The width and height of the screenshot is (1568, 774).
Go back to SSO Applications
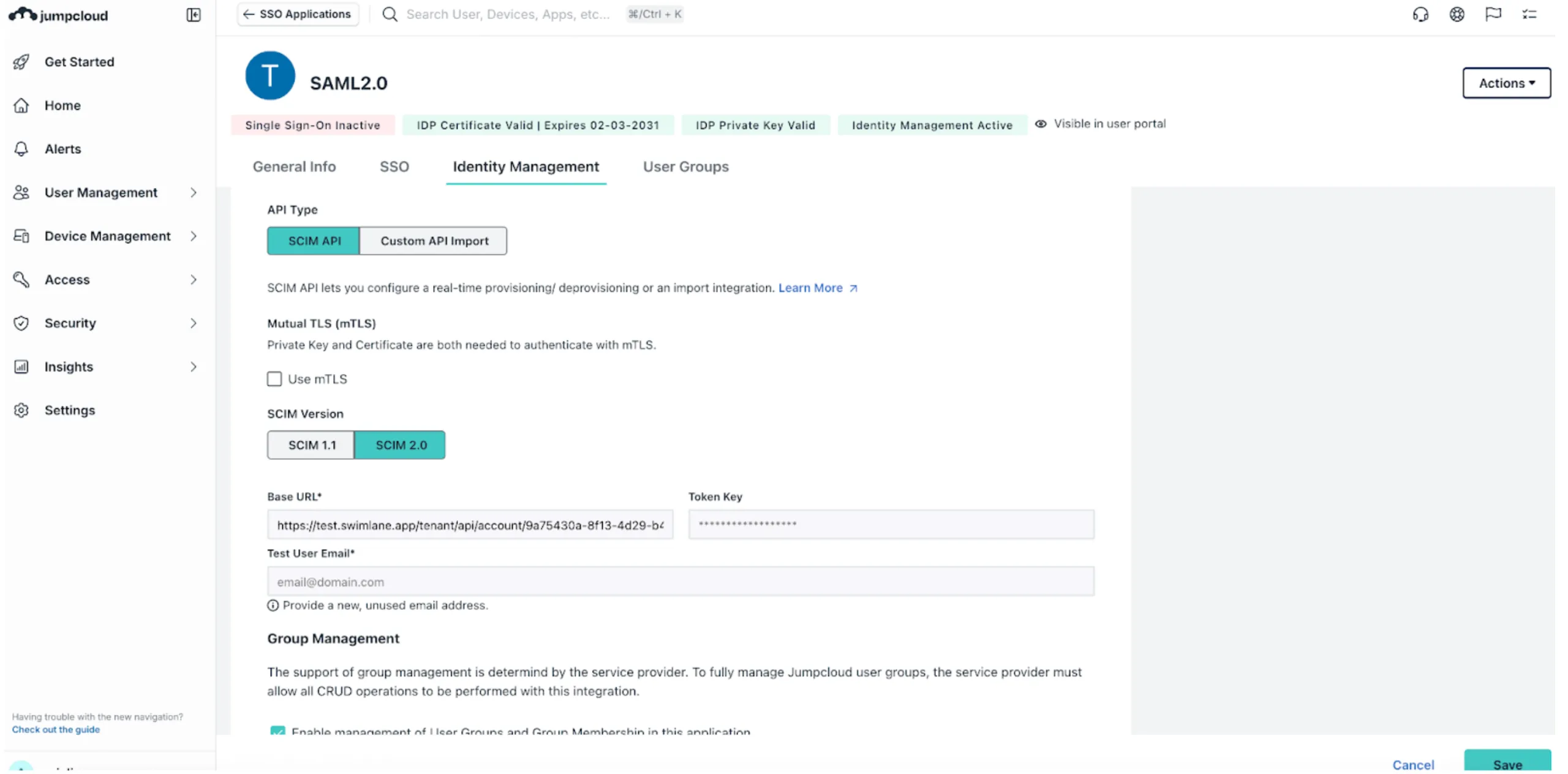coord(298,14)
